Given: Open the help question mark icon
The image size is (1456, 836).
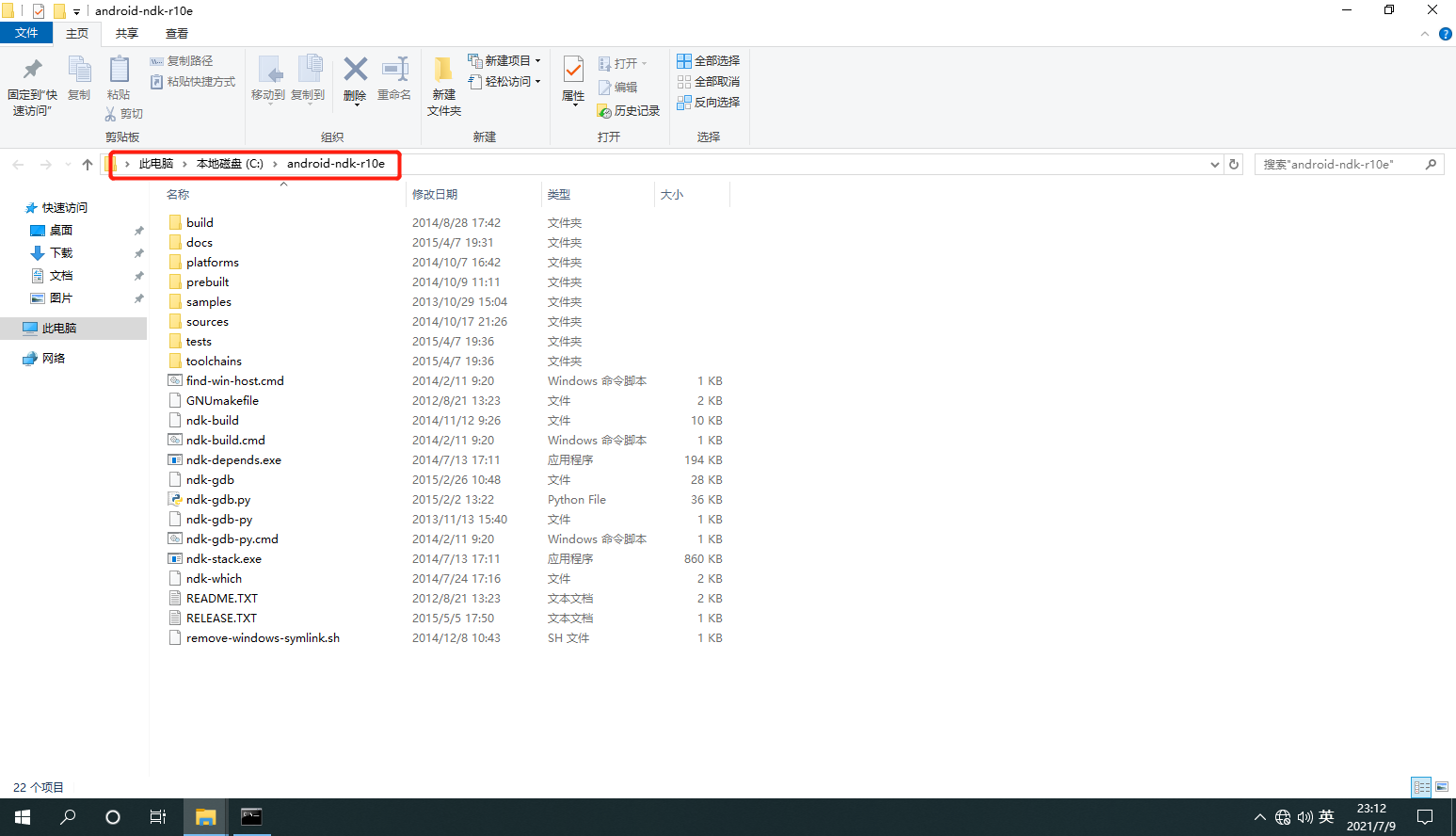Looking at the screenshot, I should coord(1445,34).
